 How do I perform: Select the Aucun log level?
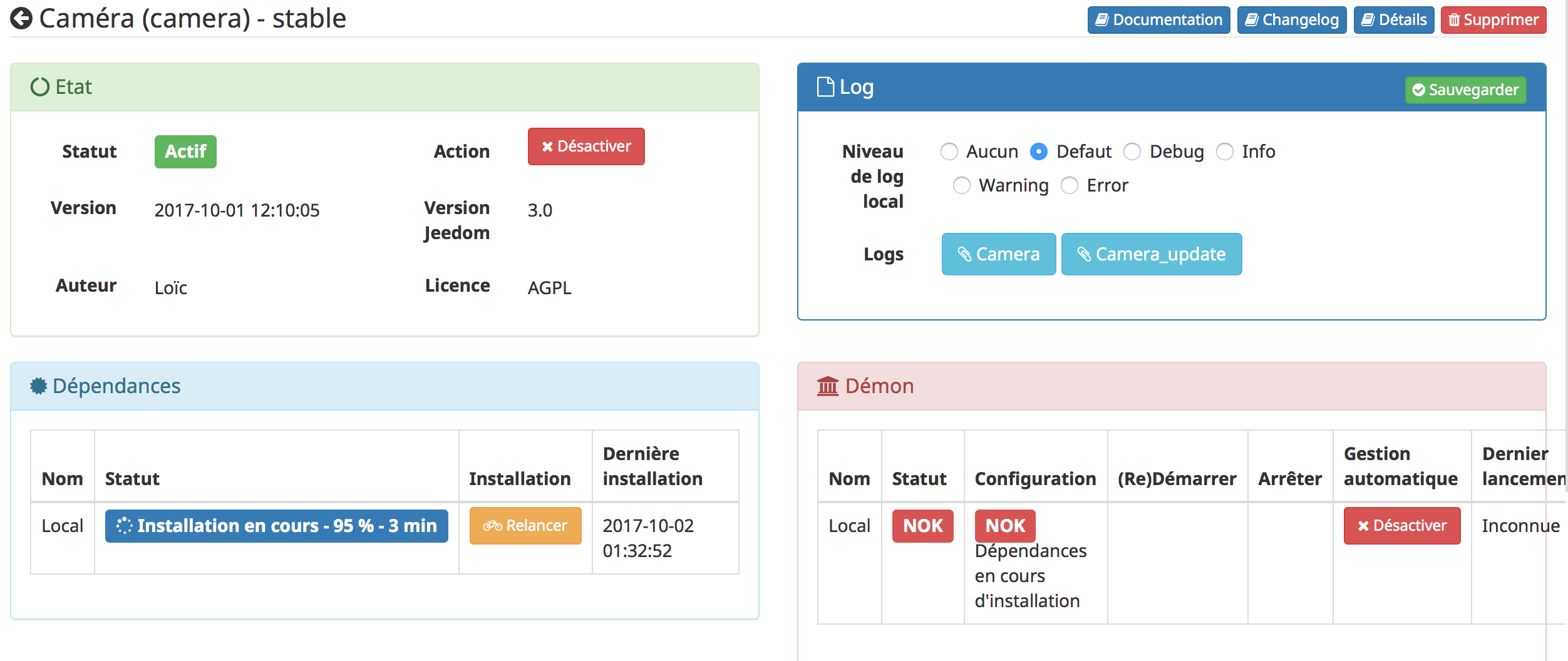click(949, 151)
